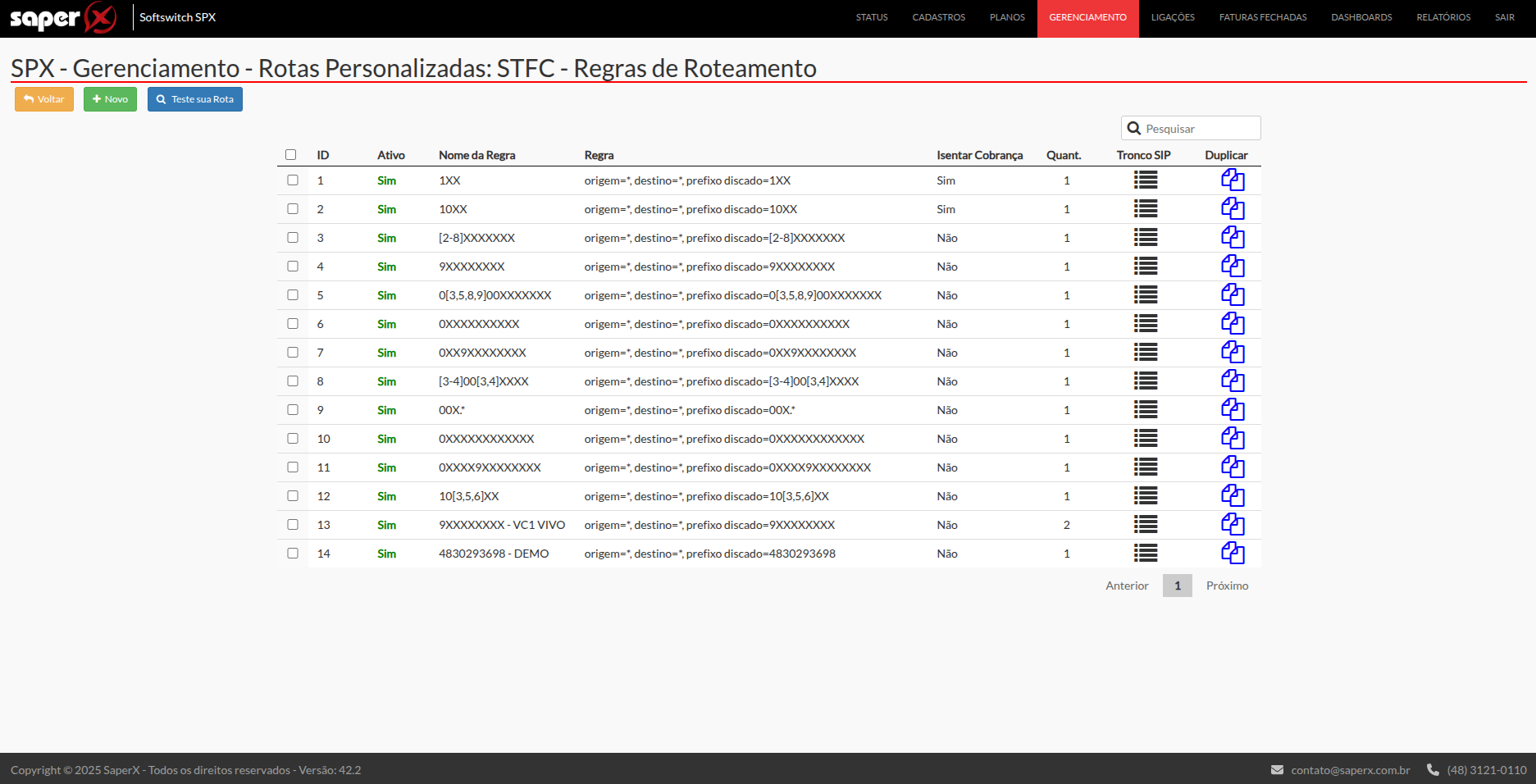Open the CADASTROS menu

click(x=939, y=17)
